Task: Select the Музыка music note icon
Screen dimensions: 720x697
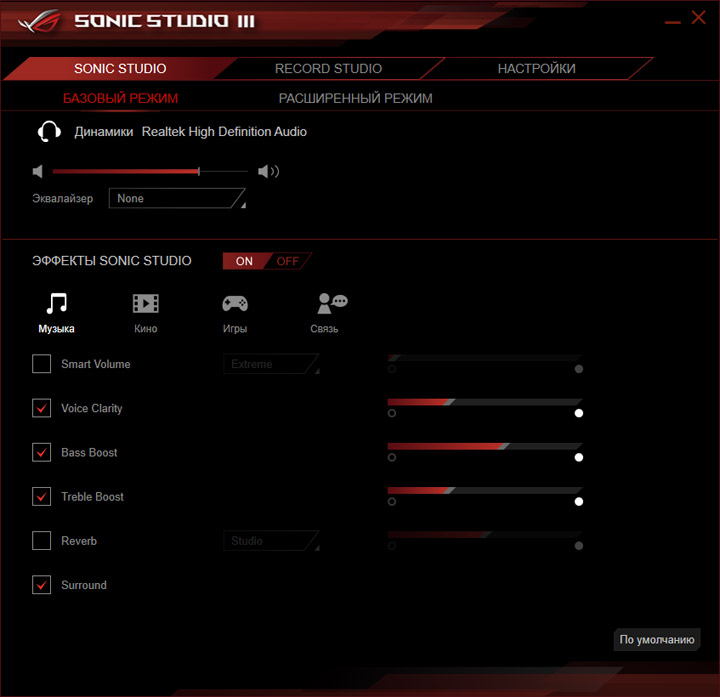Action: (57, 304)
